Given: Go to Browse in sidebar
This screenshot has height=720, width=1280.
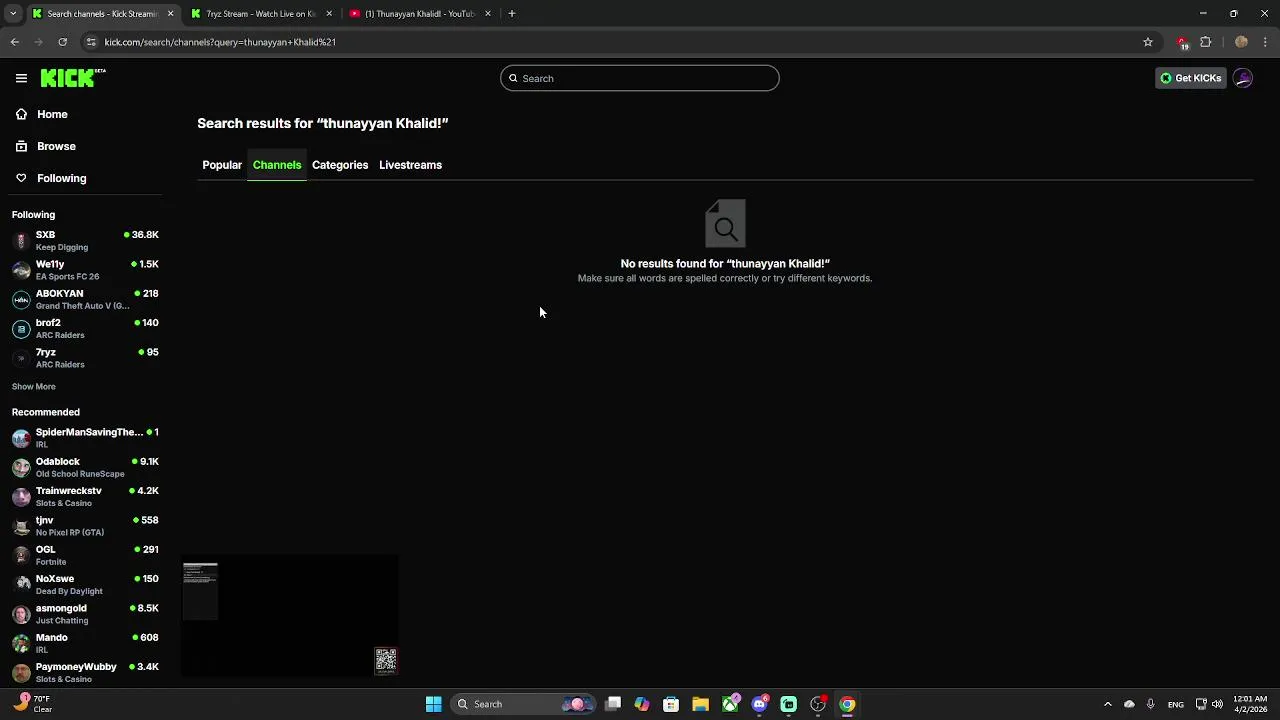Looking at the screenshot, I should (56, 146).
